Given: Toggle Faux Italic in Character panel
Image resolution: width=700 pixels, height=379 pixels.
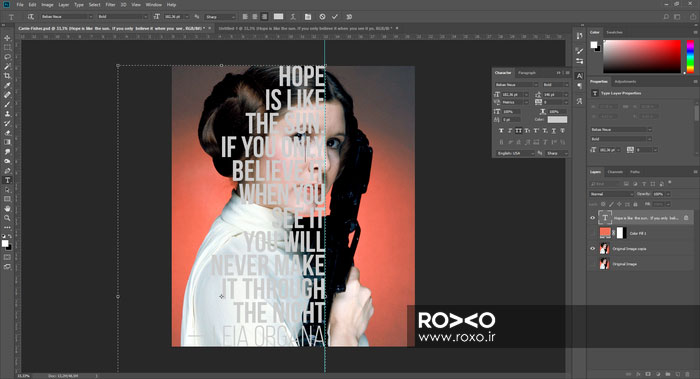Looking at the screenshot, I should [x=510, y=131].
